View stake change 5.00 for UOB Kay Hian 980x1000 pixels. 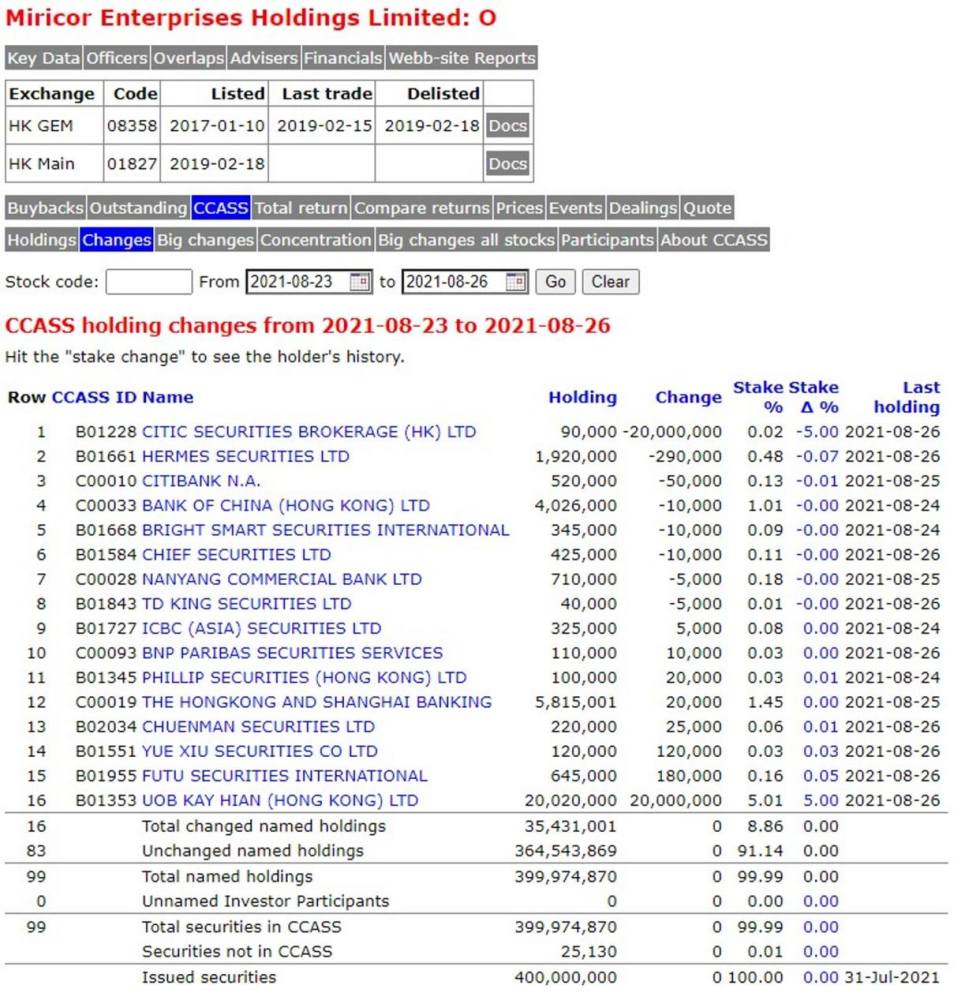[821, 800]
